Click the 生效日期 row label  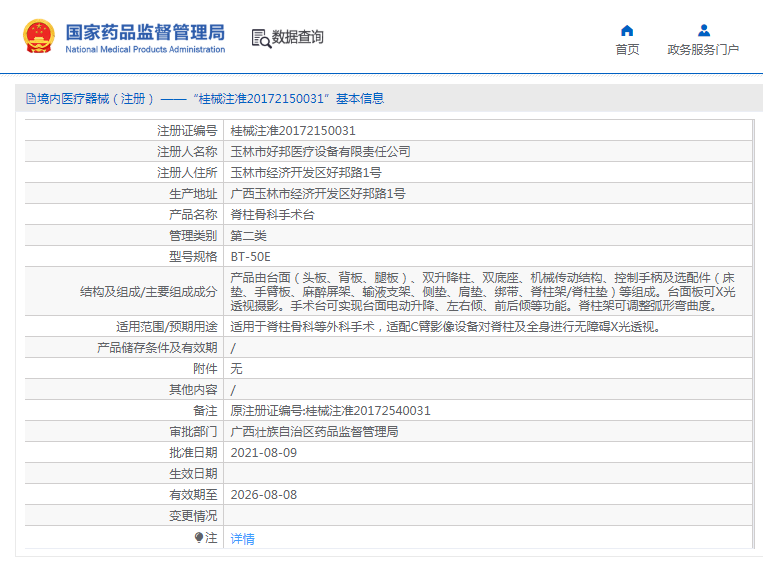point(193,473)
